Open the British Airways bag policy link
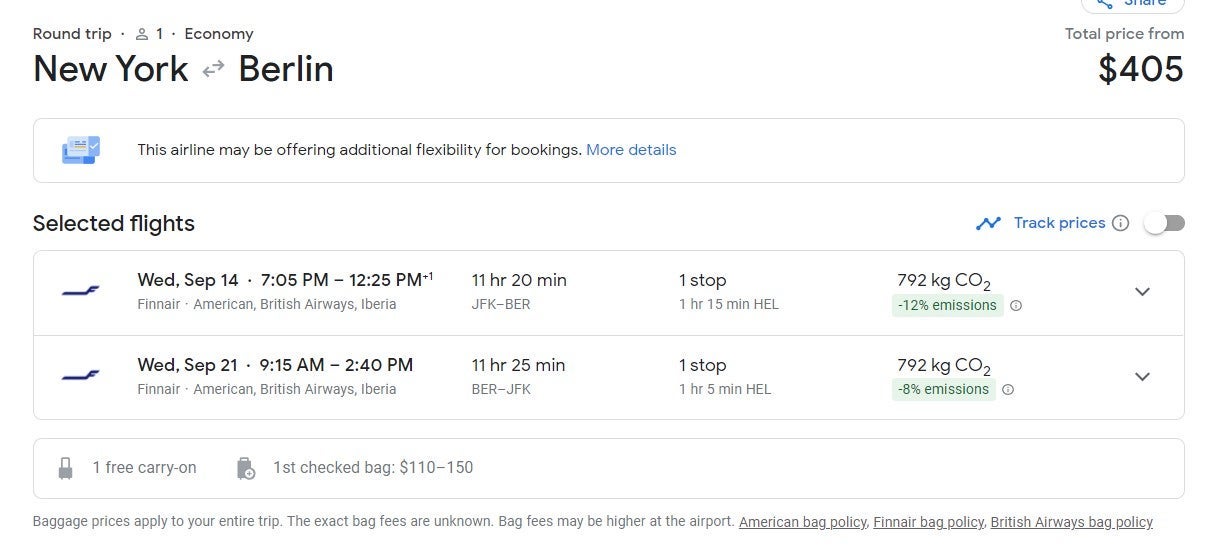Image resolution: width=1207 pixels, height=553 pixels. 1071,522
